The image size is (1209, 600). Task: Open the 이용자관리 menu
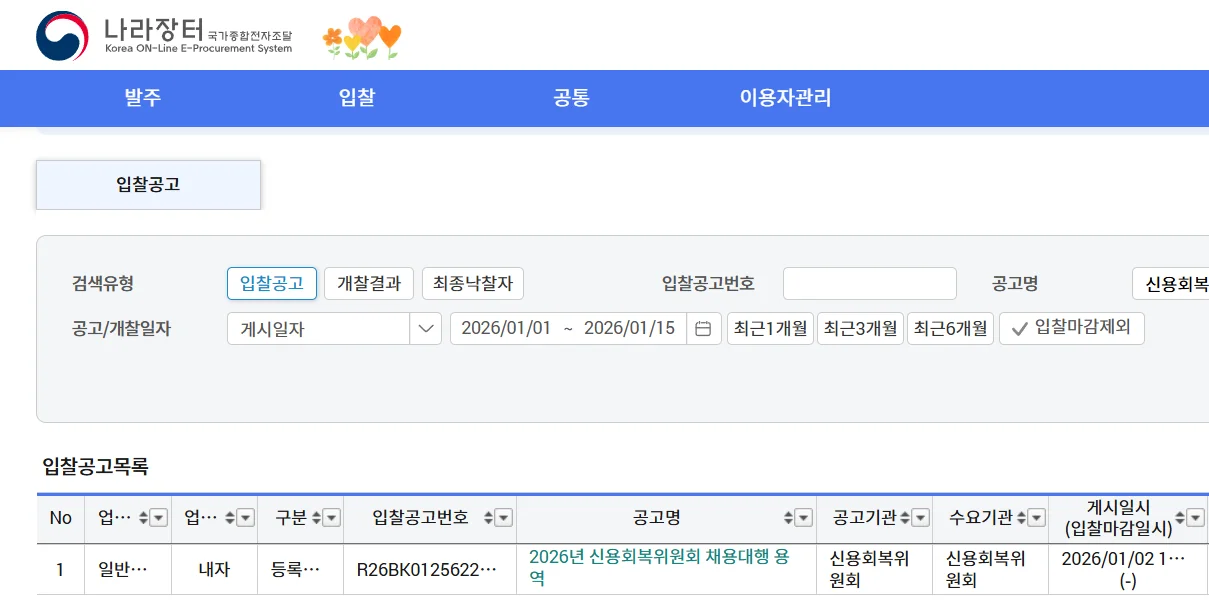[785, 98]
